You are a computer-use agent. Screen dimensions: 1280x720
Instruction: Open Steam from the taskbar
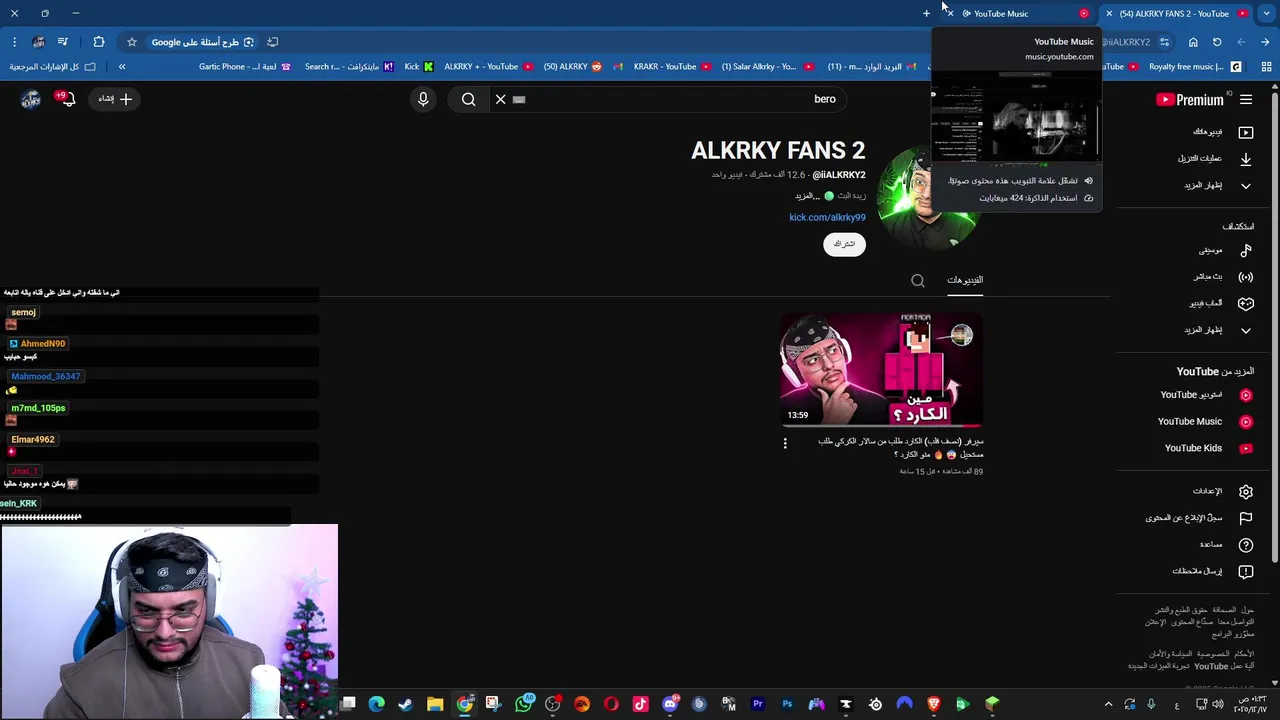[405, 704]
